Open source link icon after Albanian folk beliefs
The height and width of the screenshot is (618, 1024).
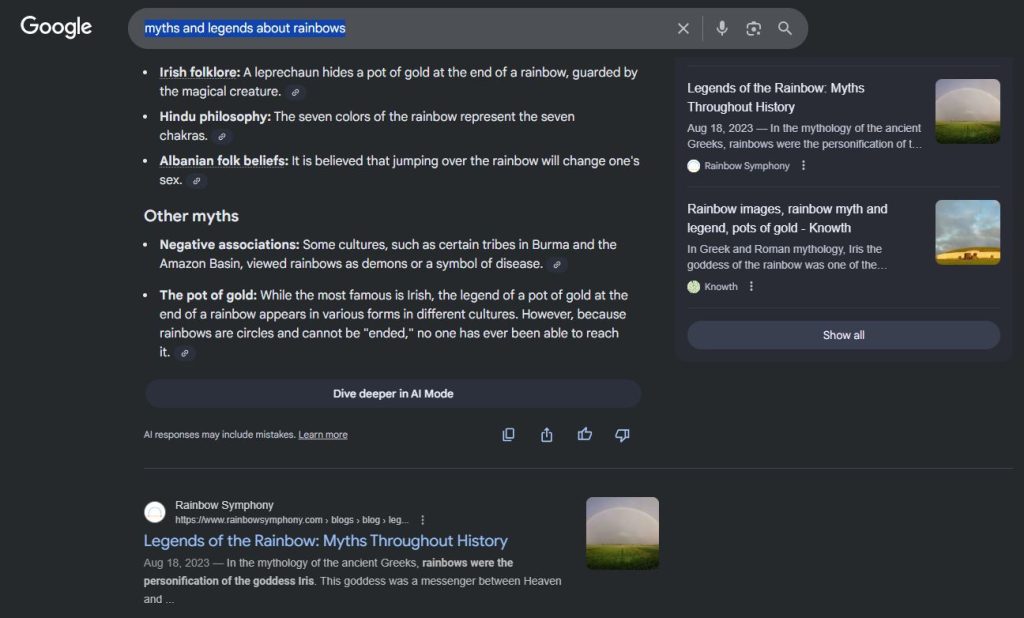197,181
